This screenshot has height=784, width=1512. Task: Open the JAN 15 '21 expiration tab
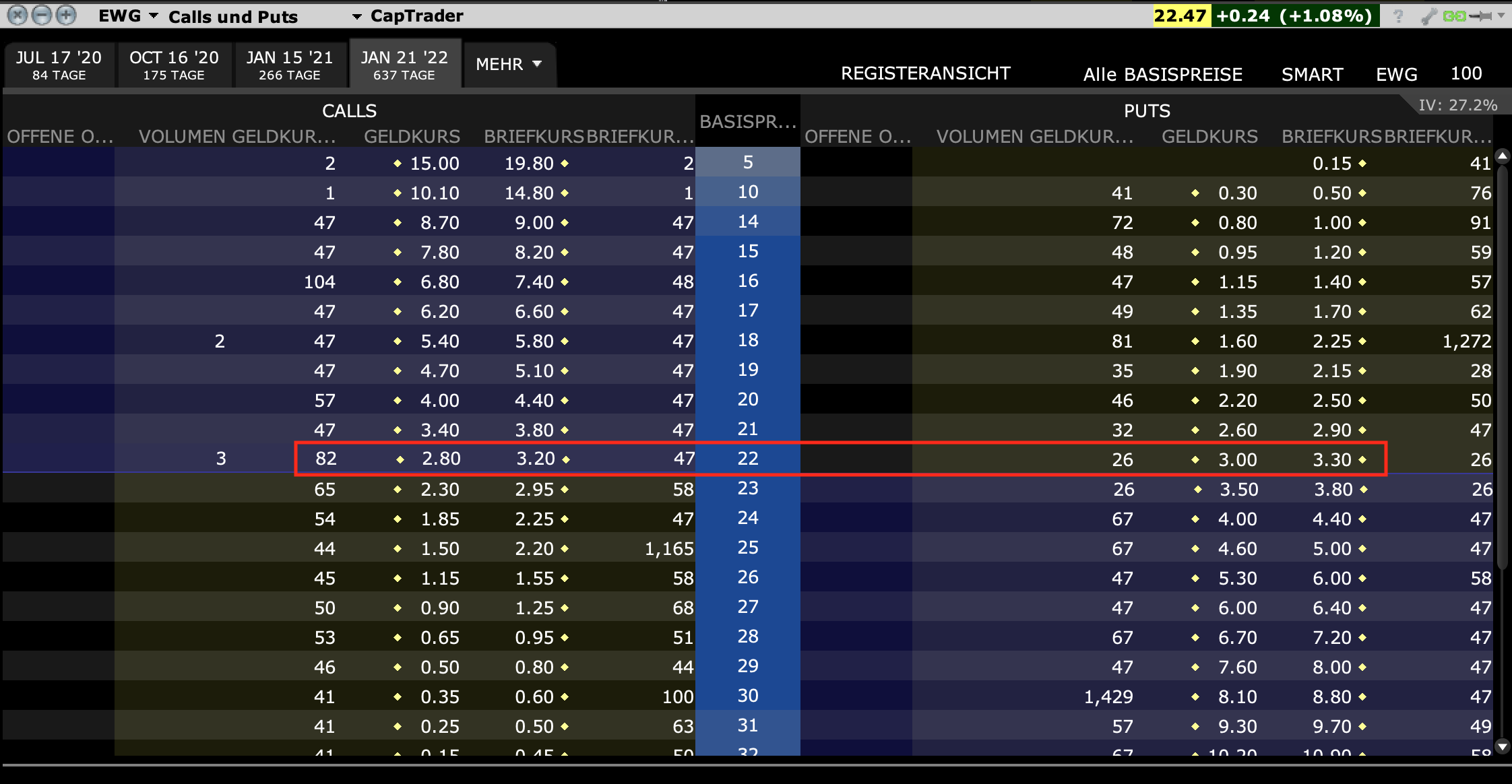coord(290,65)
